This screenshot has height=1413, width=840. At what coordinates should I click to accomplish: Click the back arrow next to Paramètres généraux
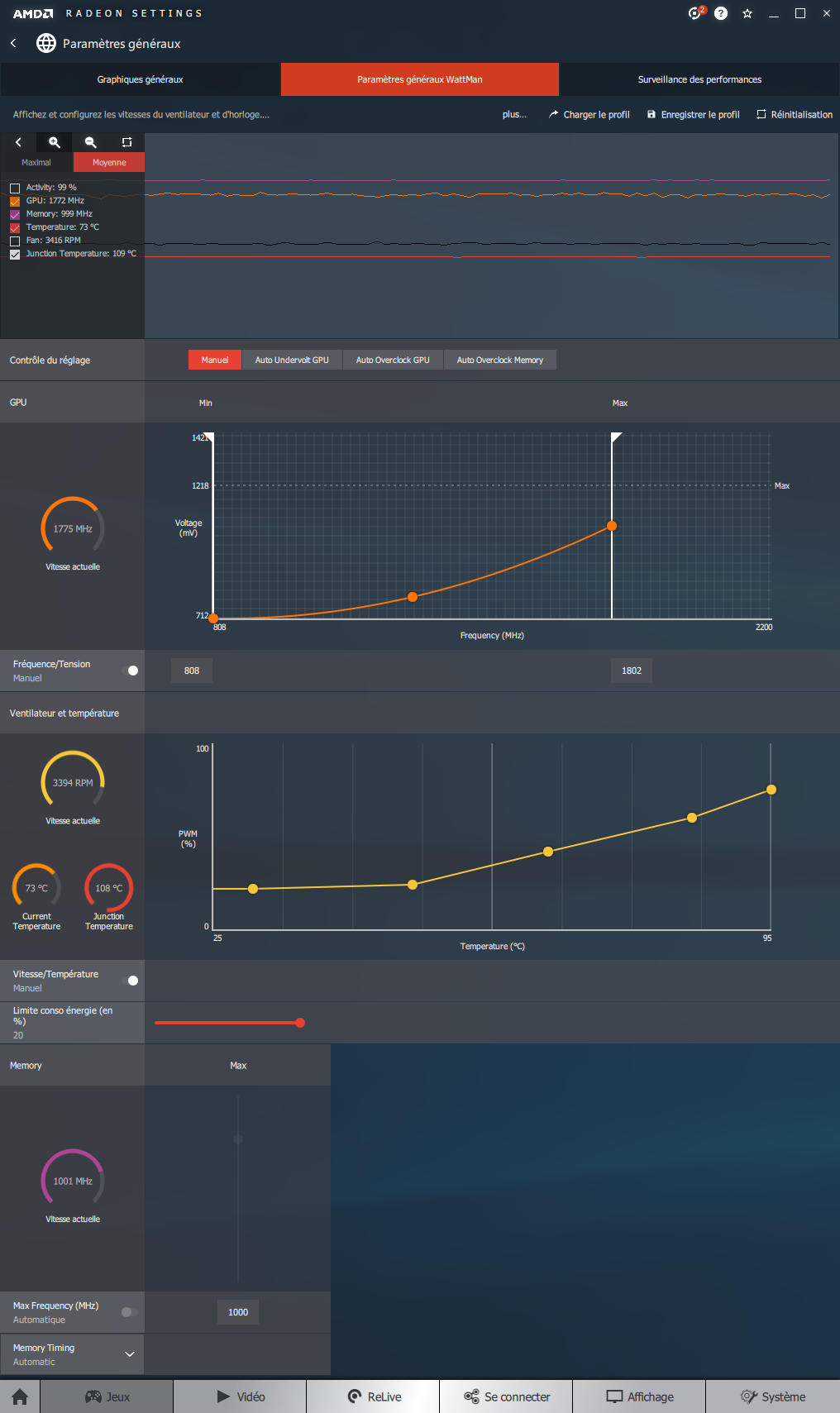(13, 43)
